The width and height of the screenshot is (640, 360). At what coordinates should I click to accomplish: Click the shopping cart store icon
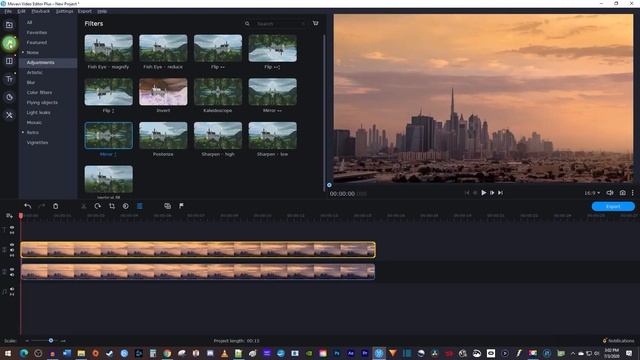pos(316,23)
